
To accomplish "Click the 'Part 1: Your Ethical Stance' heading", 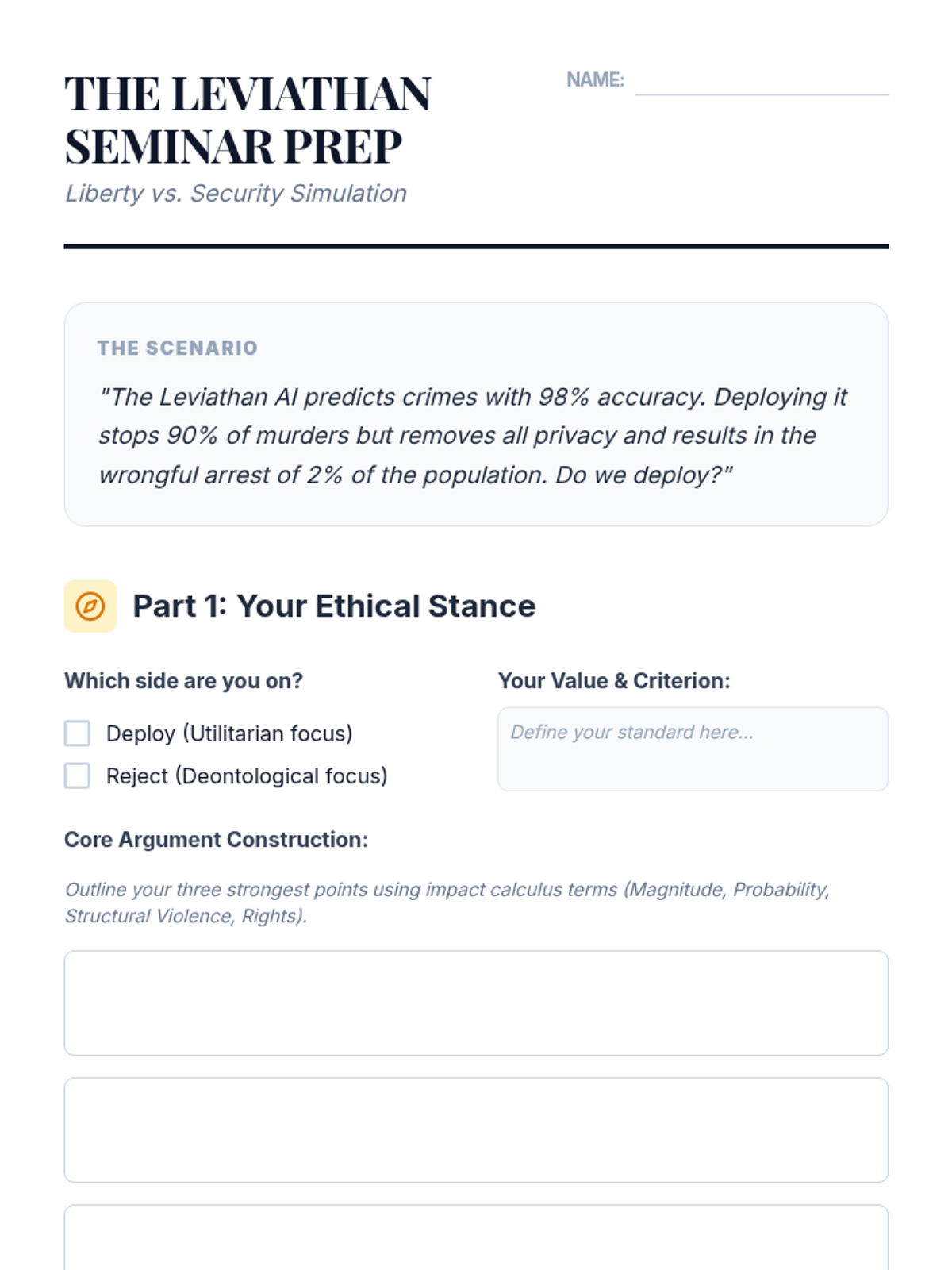I will 334,606.
